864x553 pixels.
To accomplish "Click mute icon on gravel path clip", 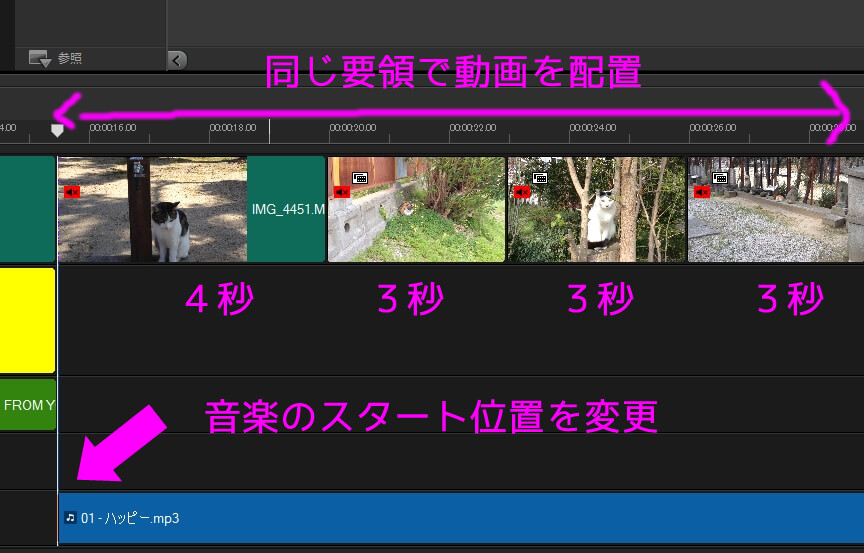I will pos(702,192).
